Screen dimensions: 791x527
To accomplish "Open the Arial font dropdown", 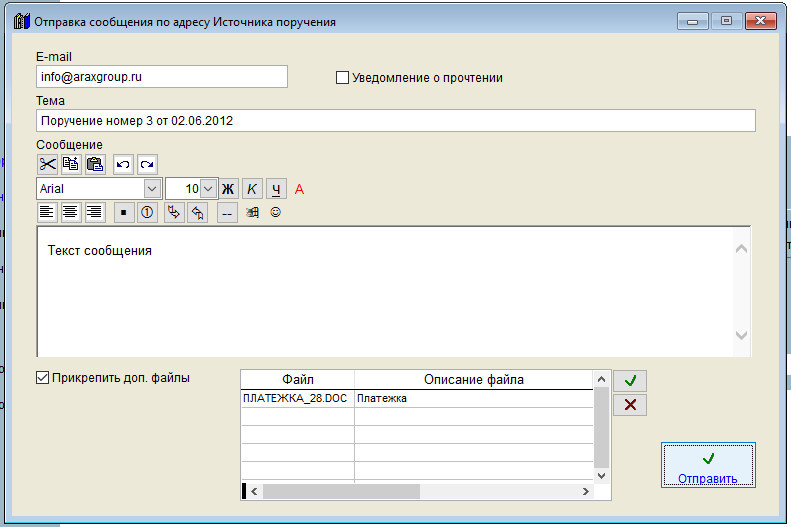I will coord(152,189).
